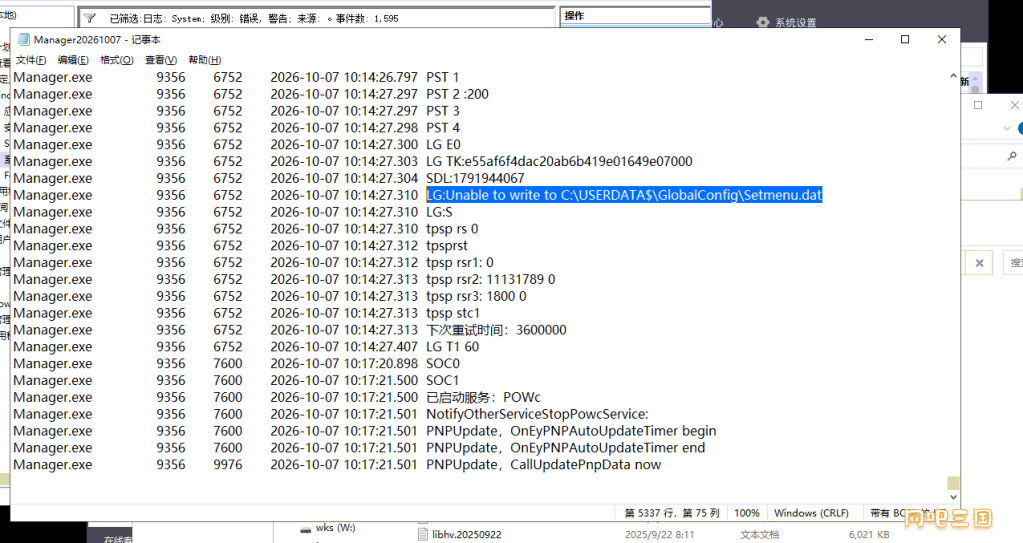This screenshot has height=543, width=1023.
Task: Click the Event Viewer filter summary text
Action: pos(254,19)
